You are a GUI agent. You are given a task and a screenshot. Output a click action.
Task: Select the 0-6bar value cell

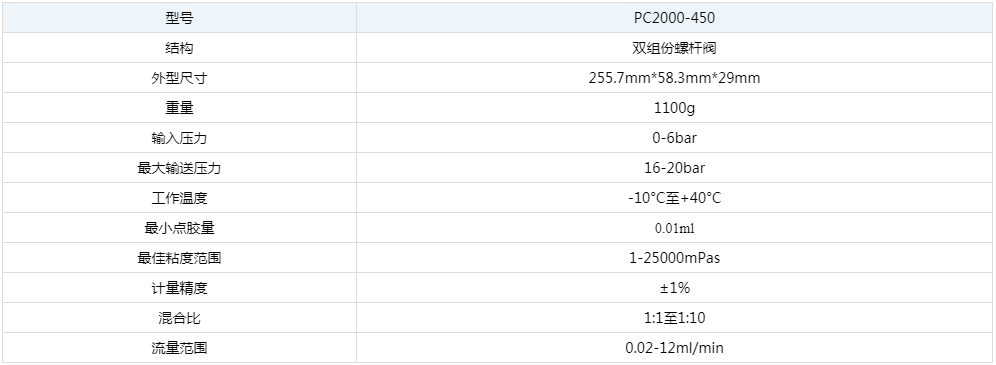tap(675, 138)
